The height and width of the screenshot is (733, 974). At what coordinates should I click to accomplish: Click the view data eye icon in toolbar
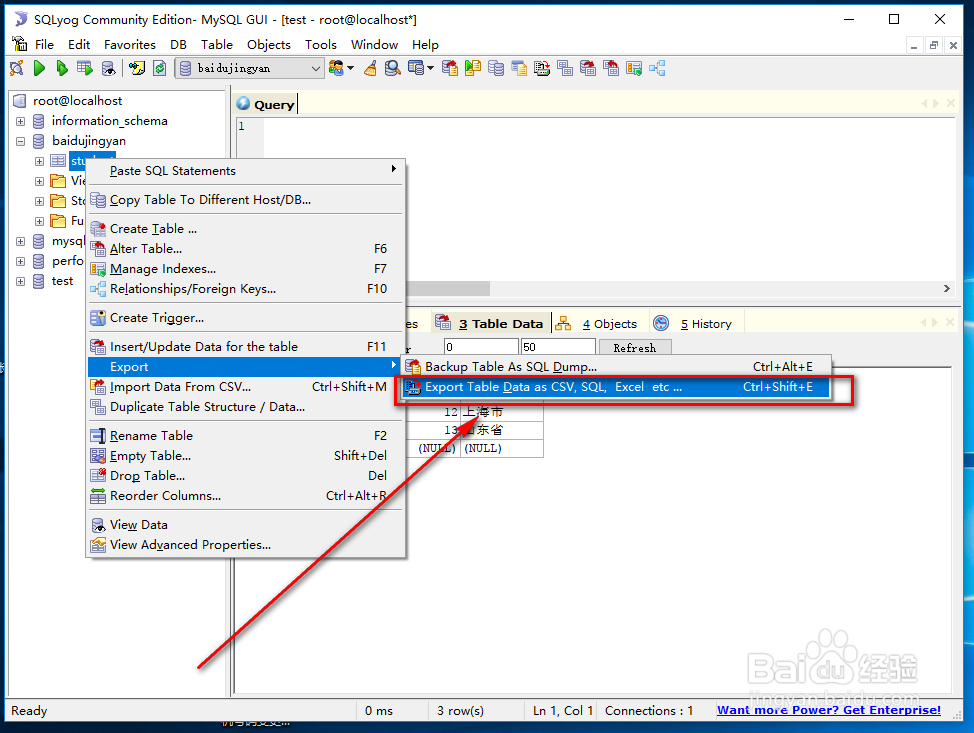pos(109,68)
